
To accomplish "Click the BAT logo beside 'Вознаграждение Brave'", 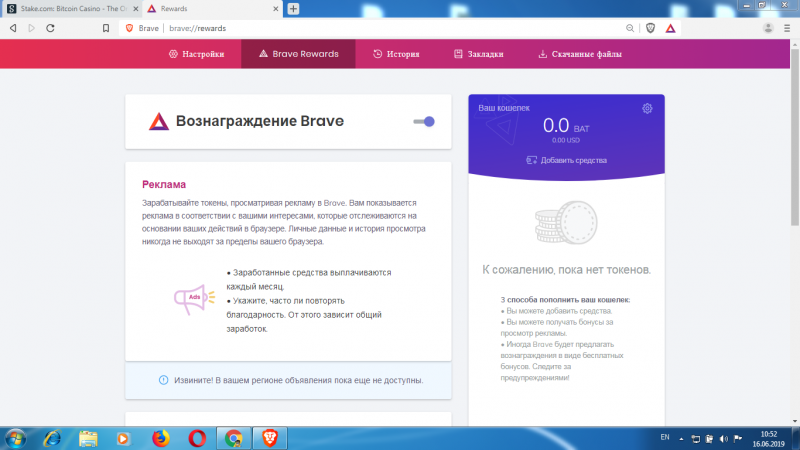I will [x=159, y=121].
